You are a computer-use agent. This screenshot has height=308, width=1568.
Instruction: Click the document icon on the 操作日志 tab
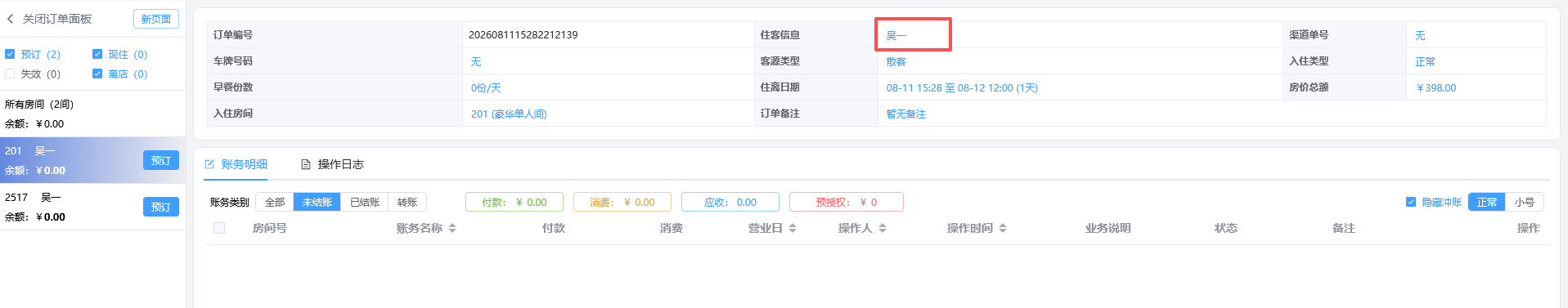point(306,164)
